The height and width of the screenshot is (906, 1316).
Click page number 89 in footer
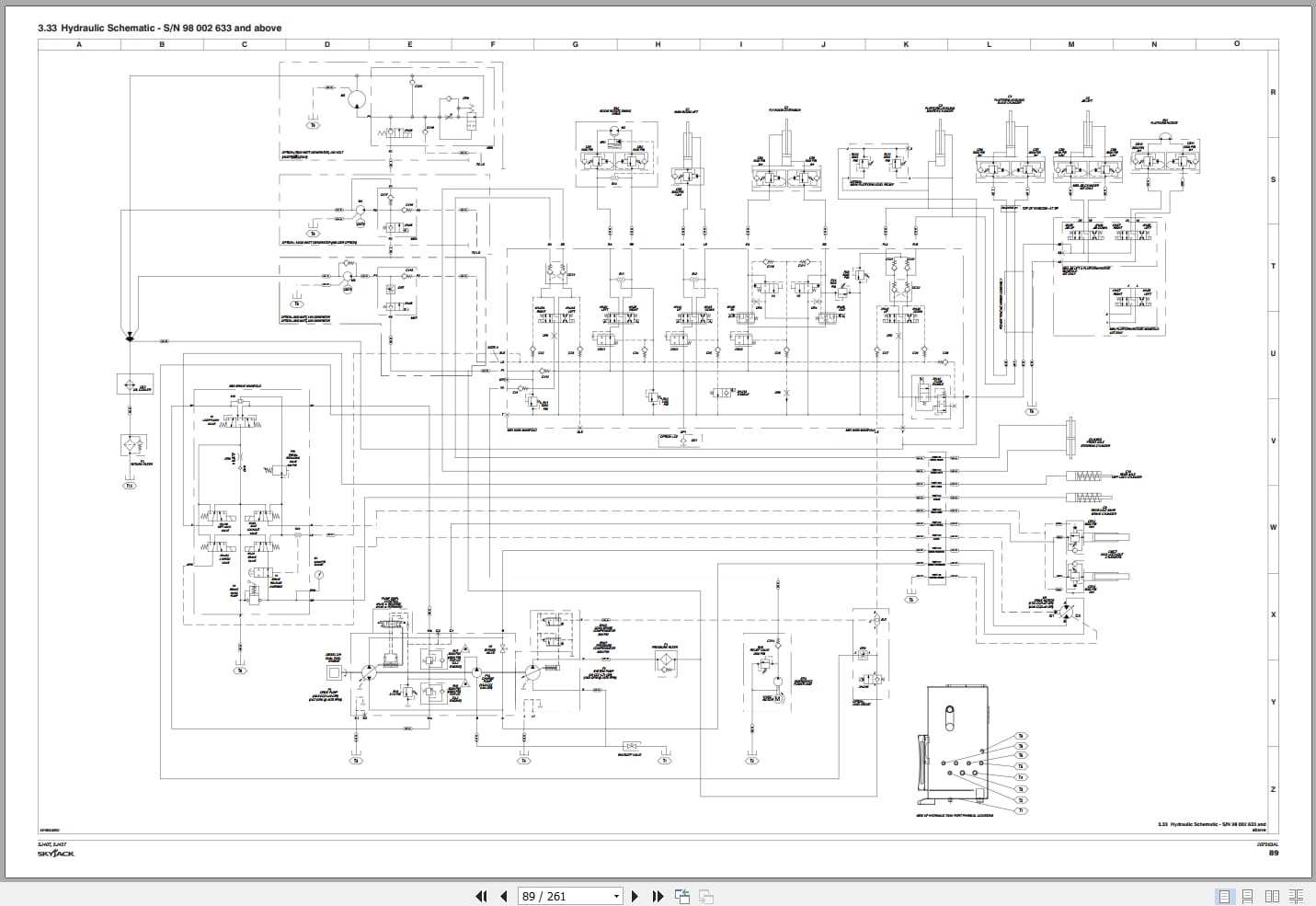pyautogui.click(x=1273, y=854)
